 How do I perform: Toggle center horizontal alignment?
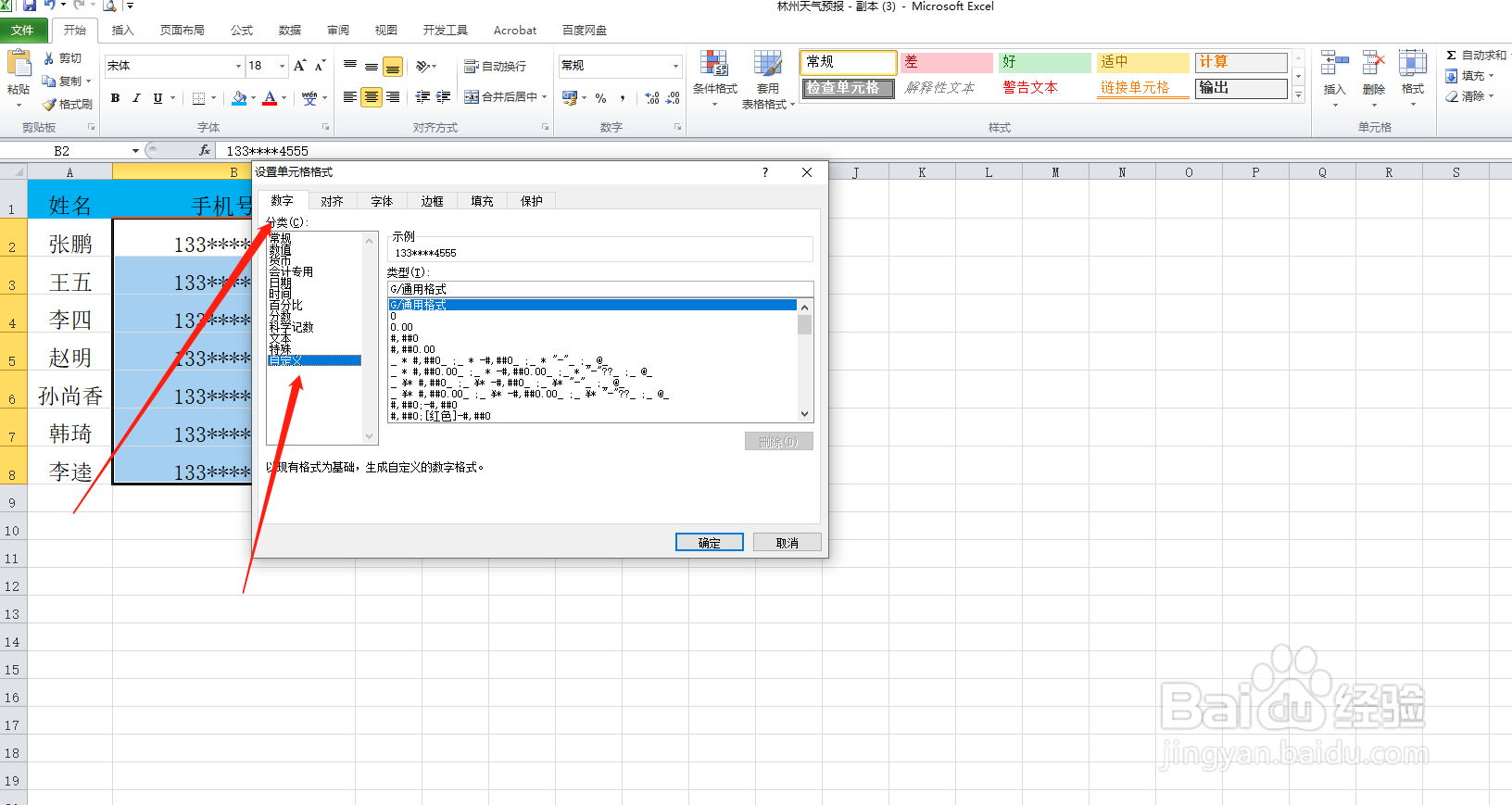(372, 96)
